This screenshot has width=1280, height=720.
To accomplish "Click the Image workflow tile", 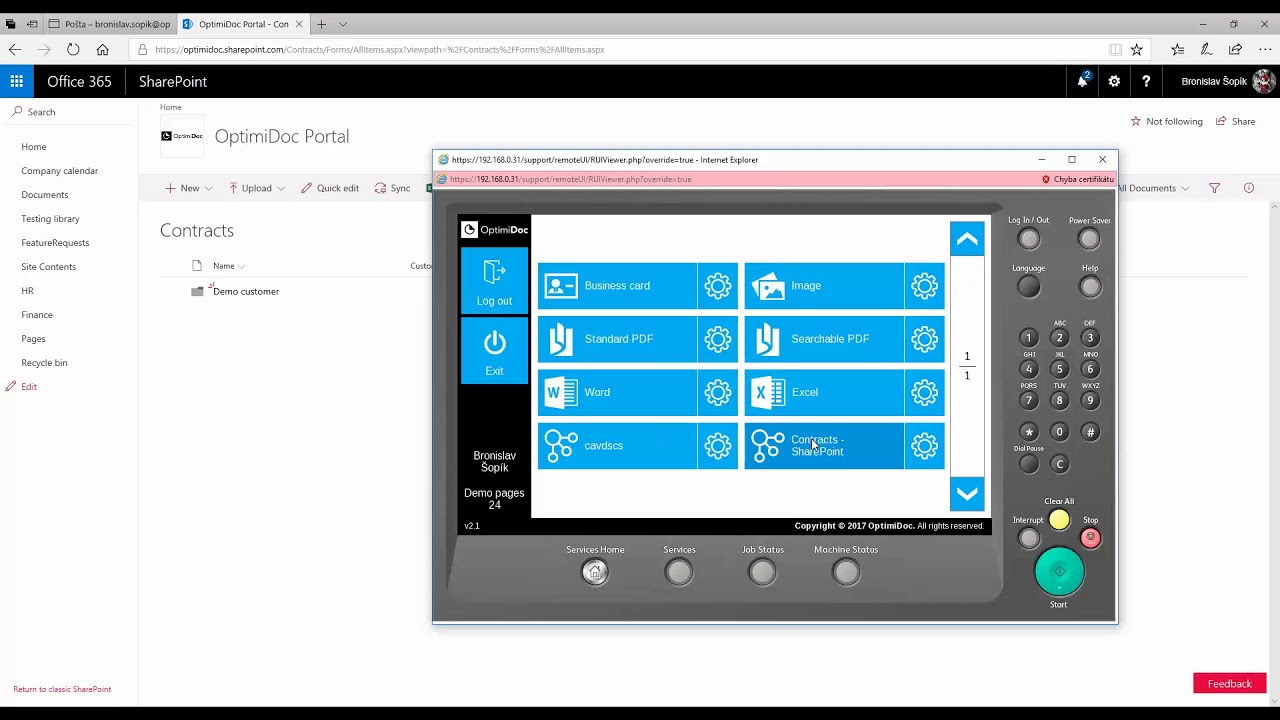I will point(824,286).
